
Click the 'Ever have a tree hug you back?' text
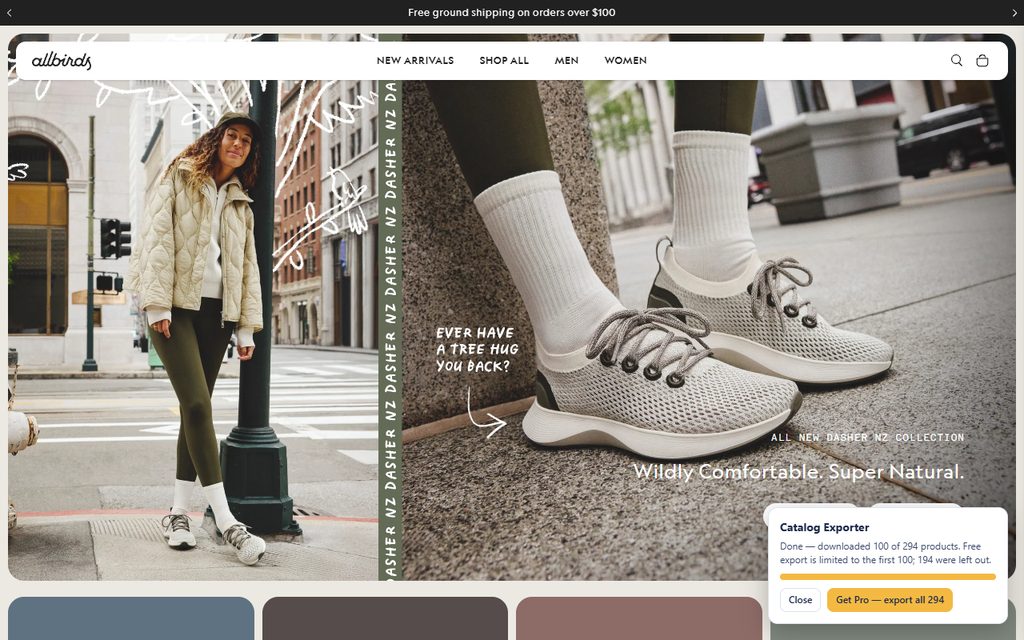coord(477,349)
